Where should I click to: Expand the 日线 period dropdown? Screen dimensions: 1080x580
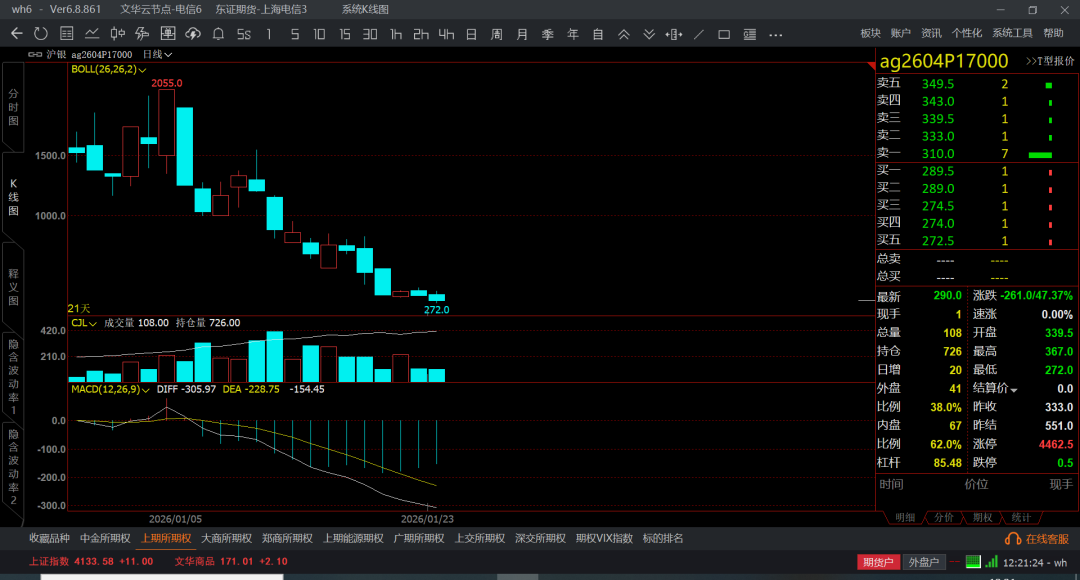157,54
